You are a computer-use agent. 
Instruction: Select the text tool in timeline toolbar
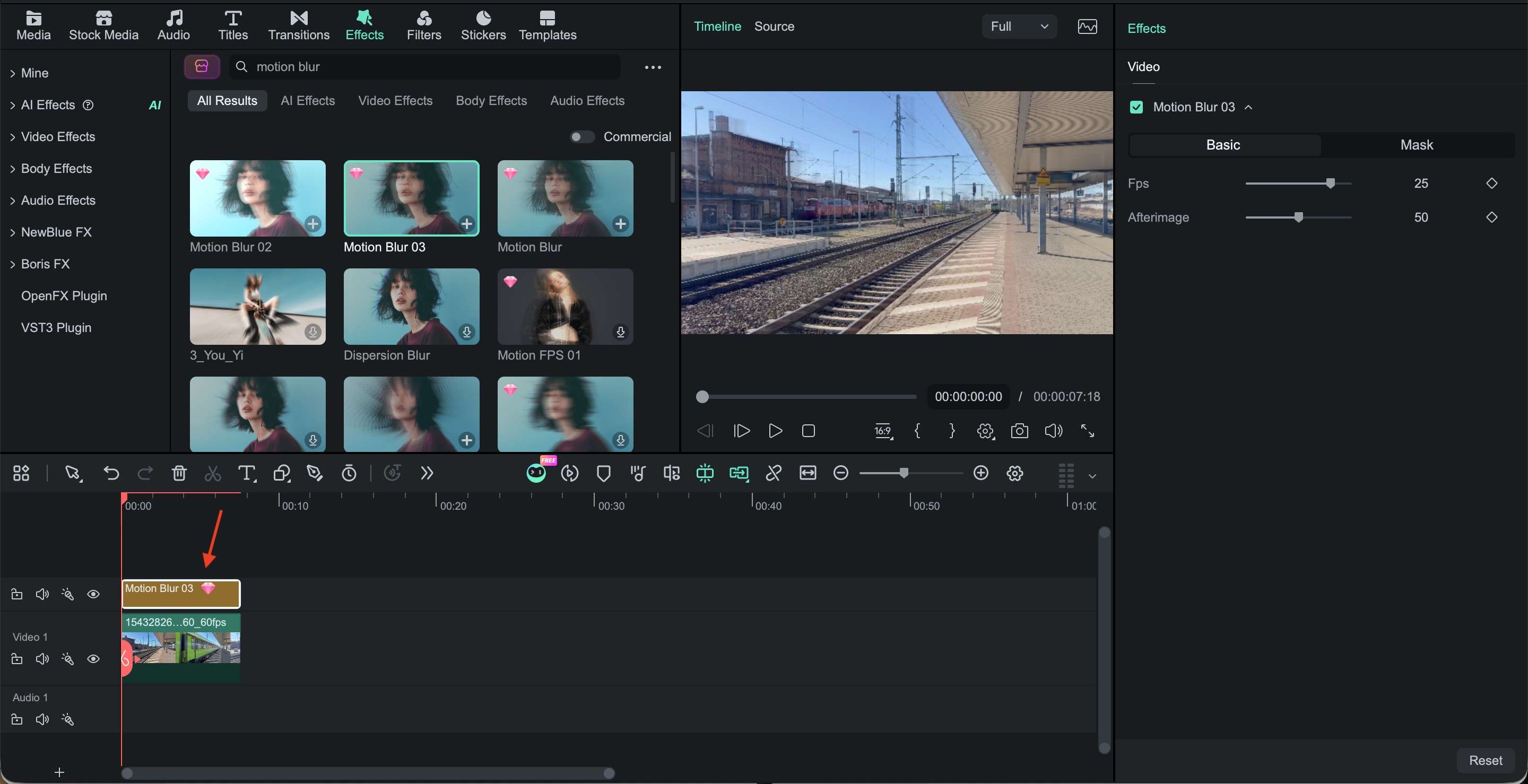(x=247, y=473)
